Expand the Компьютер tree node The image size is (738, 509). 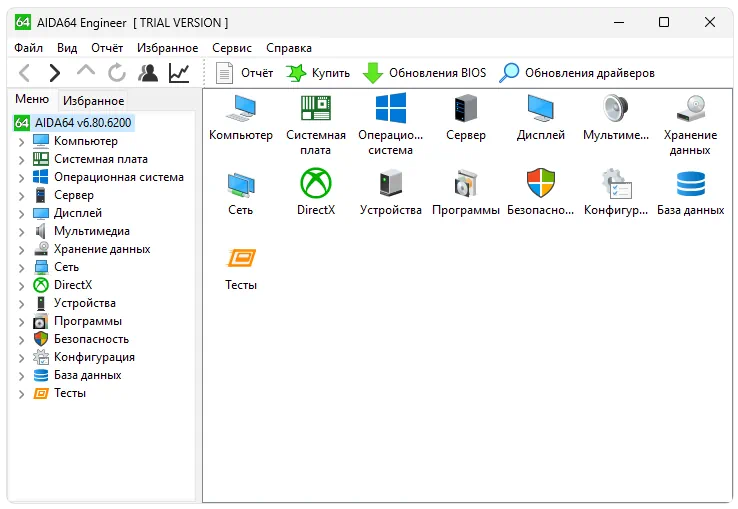pos(21,142)
